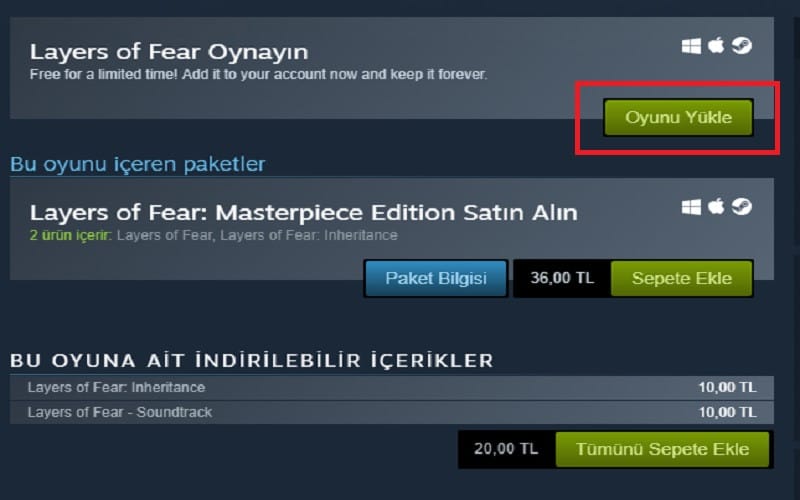The height and width of the screenshot is (500, 800).
Task: Click Steam icon in Masterpiece Edition box
Action: point(742,206)
